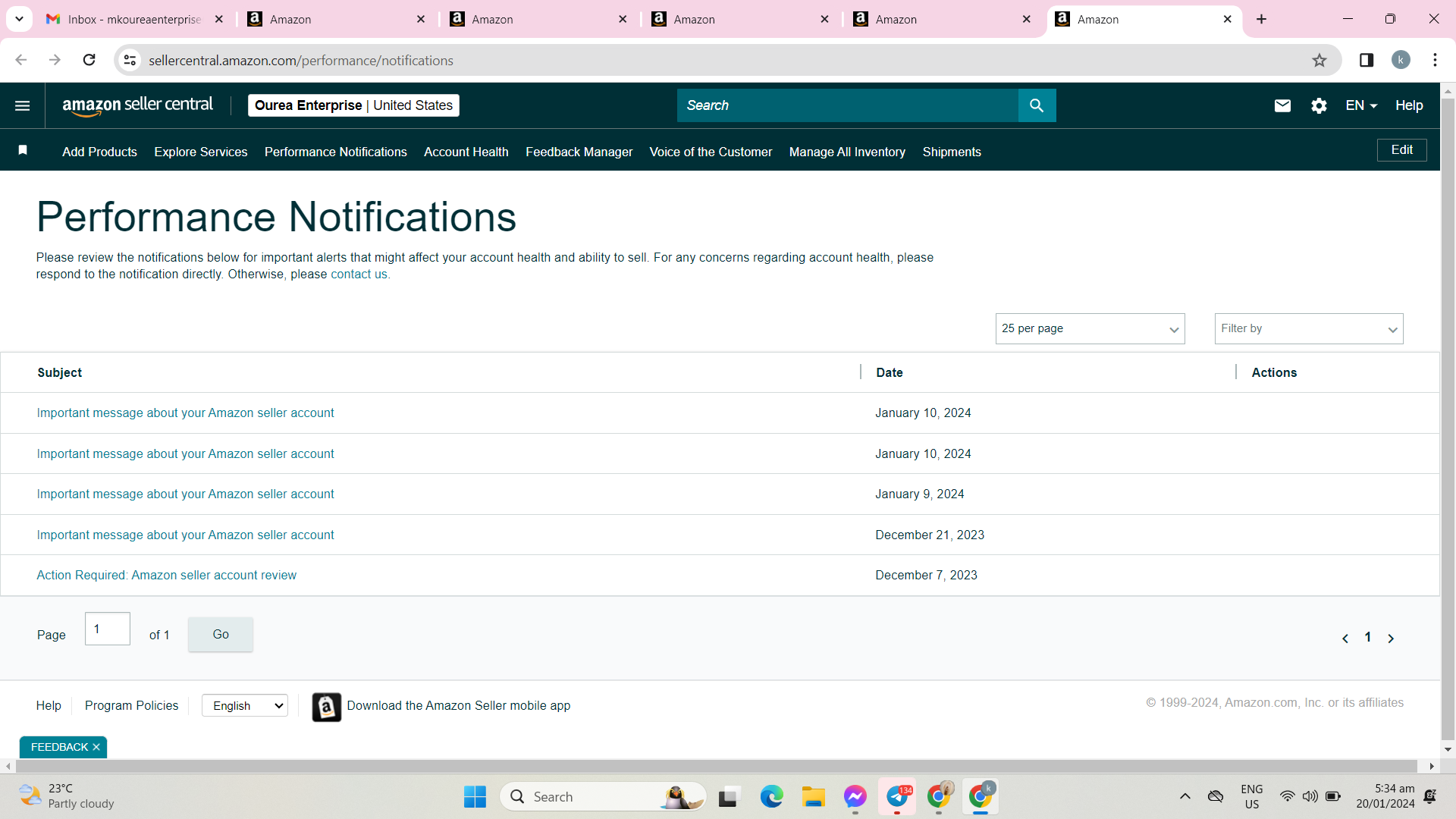Open the January 9, 2024 notification

click(x=185, y=494)
